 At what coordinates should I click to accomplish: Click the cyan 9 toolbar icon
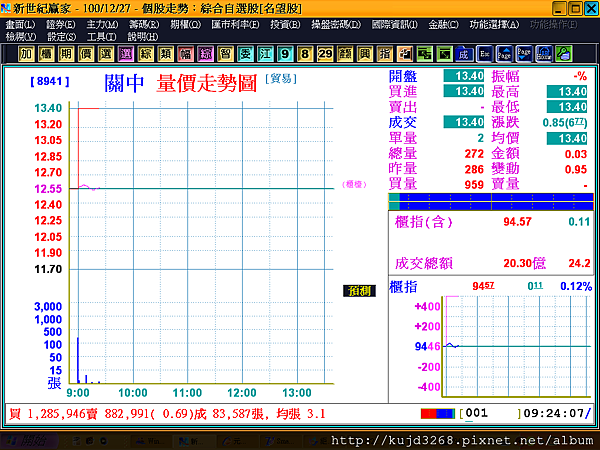point(285,54)
